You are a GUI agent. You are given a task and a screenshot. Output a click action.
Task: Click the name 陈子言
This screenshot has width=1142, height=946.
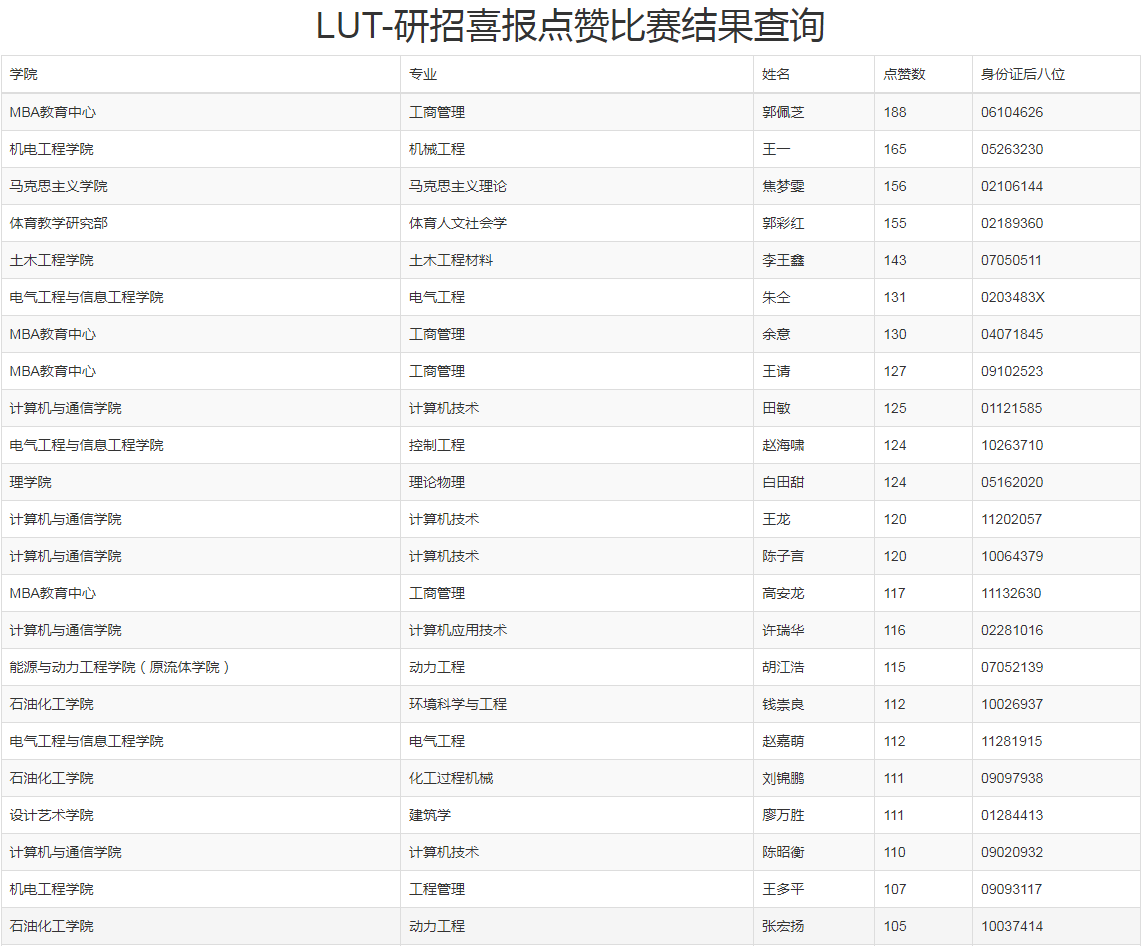783,558
